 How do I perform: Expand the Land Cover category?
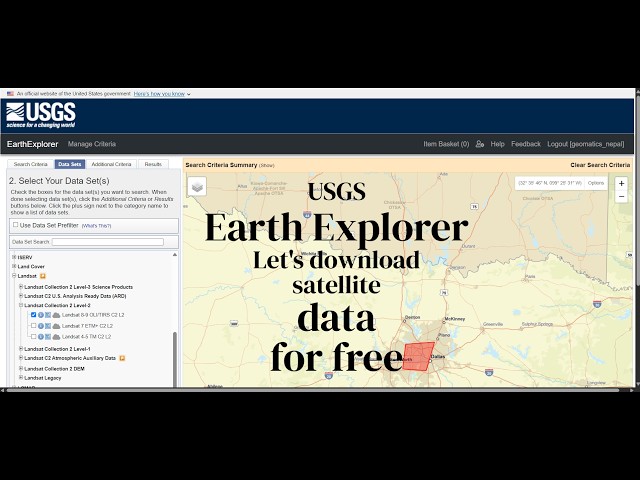click(x=14, y=266)
